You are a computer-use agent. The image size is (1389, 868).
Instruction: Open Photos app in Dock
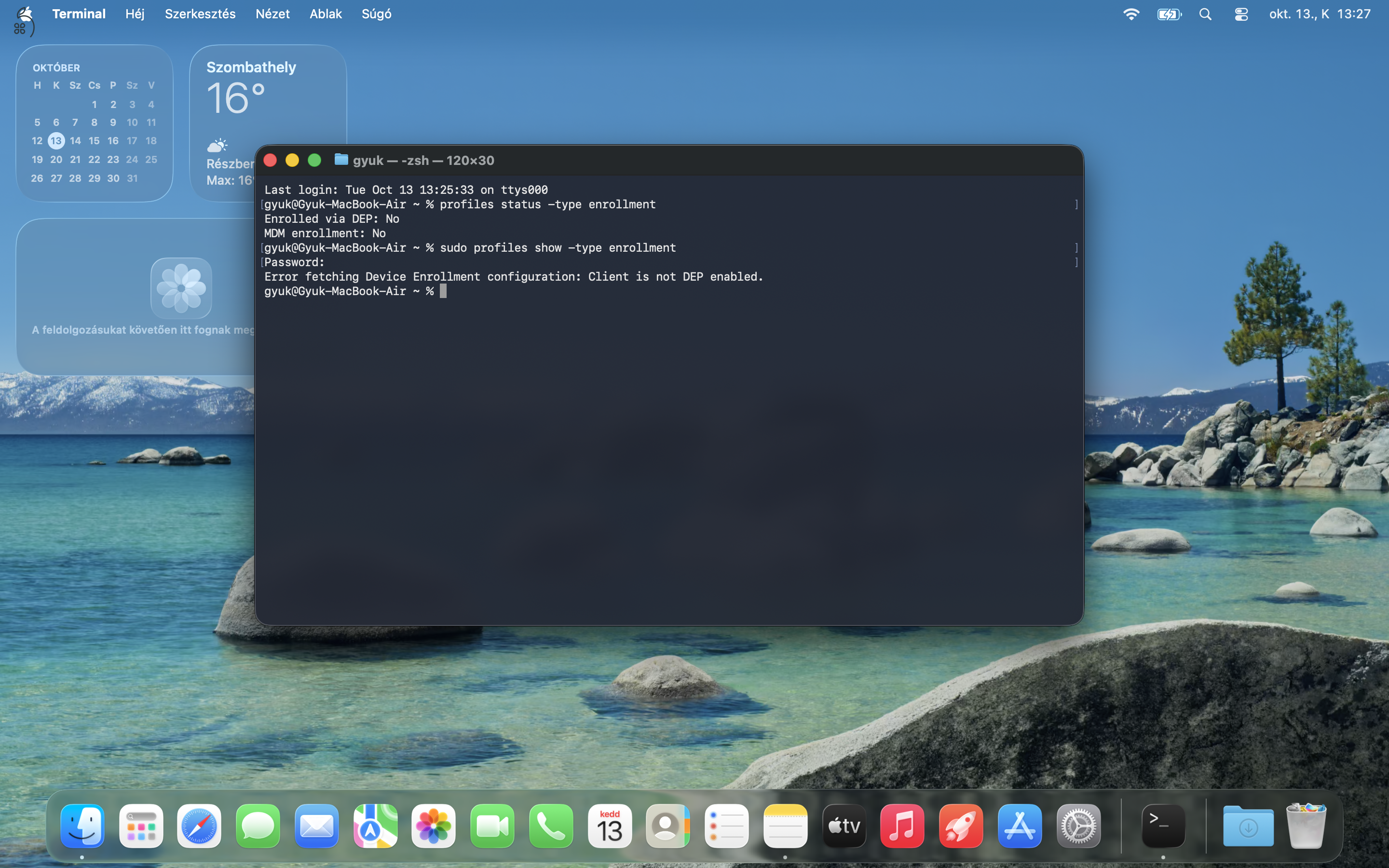434,826
